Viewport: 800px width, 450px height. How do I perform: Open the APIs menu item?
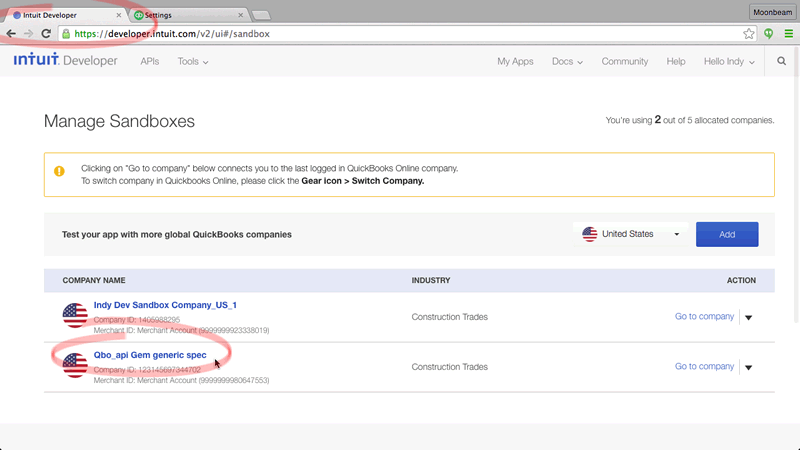pos(149,61)
